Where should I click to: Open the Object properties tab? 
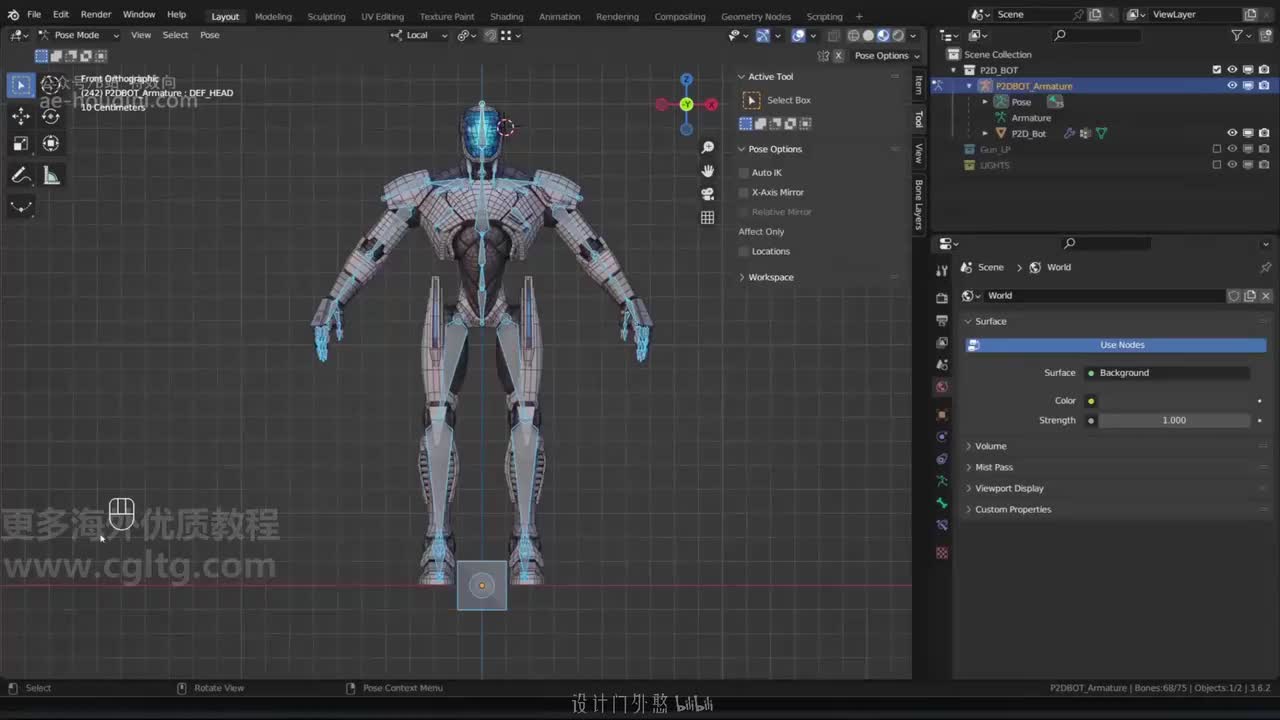[942, 414]
